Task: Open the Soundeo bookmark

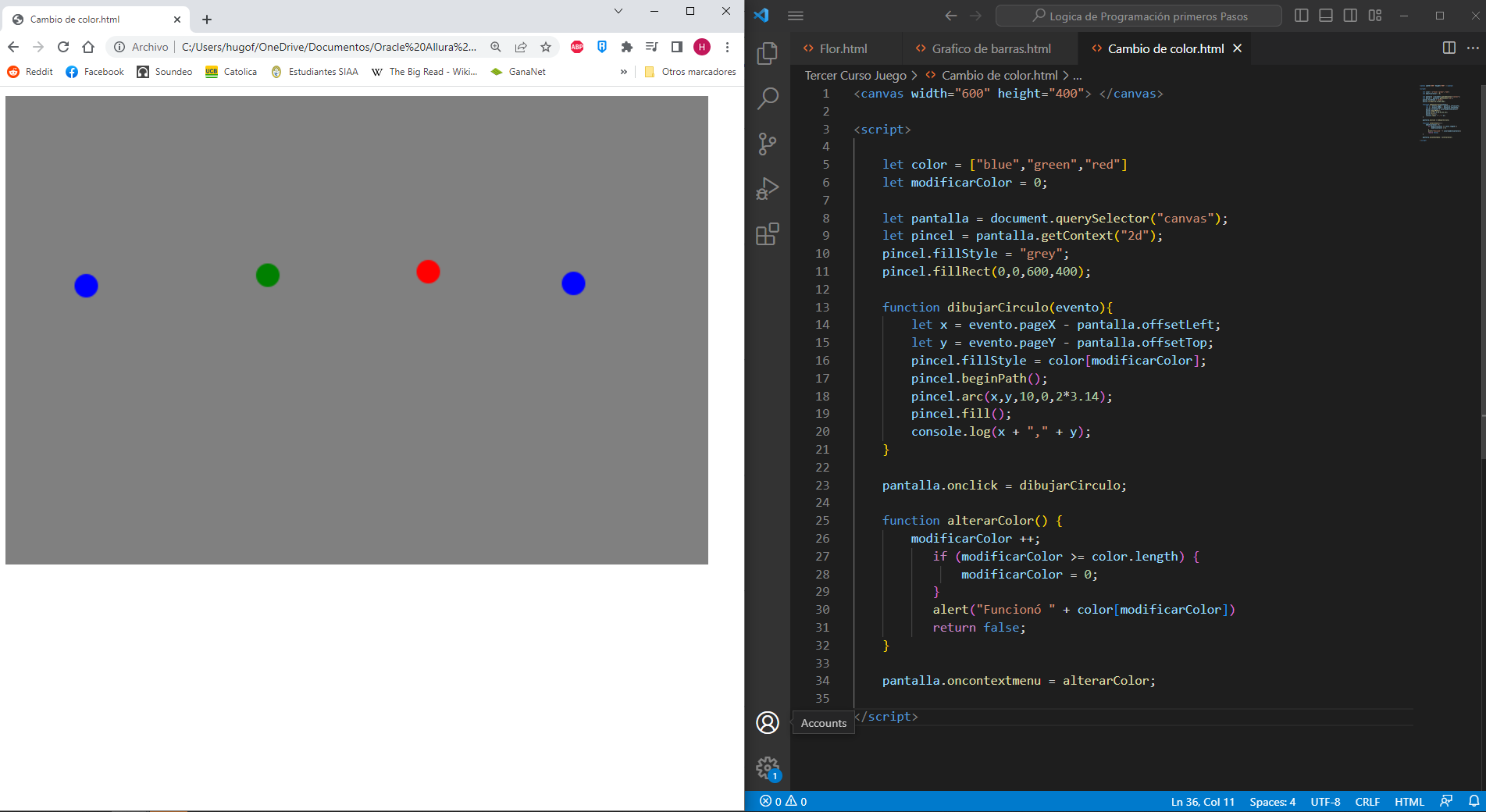Action: tap(164, 72)
